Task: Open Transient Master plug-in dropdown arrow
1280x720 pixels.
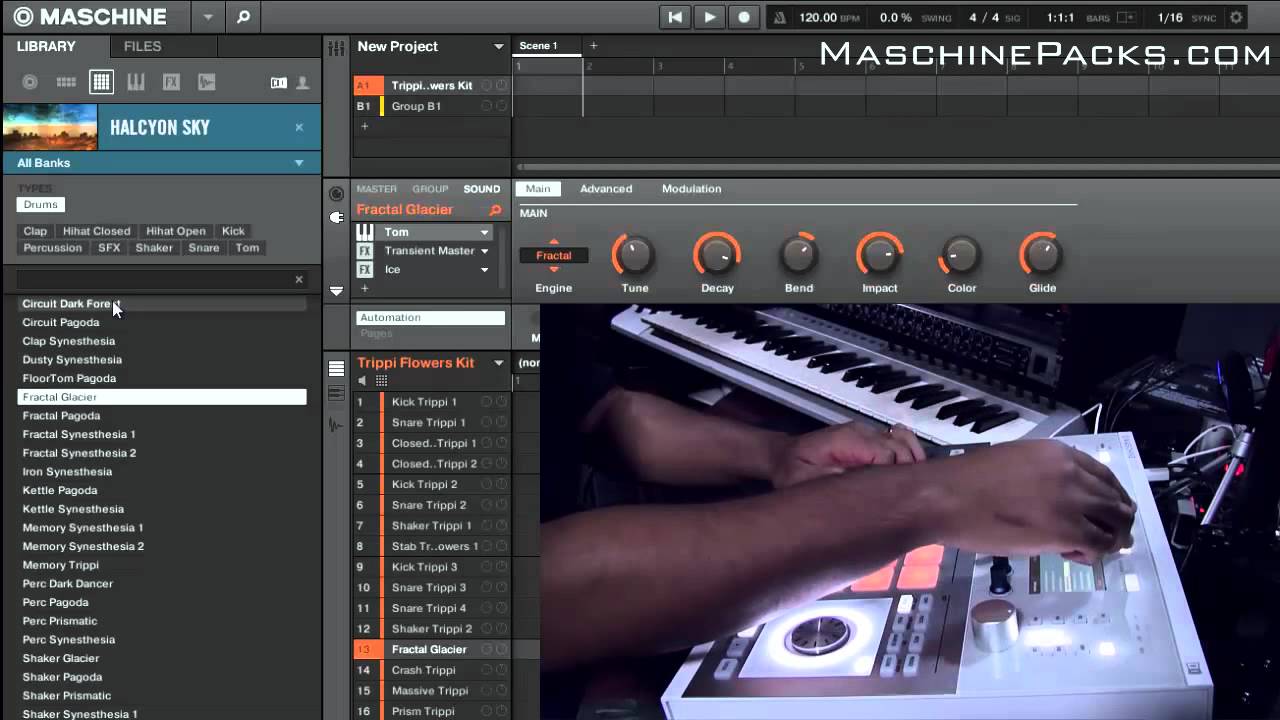Action: pyautogui.click(x=484, y=251)
